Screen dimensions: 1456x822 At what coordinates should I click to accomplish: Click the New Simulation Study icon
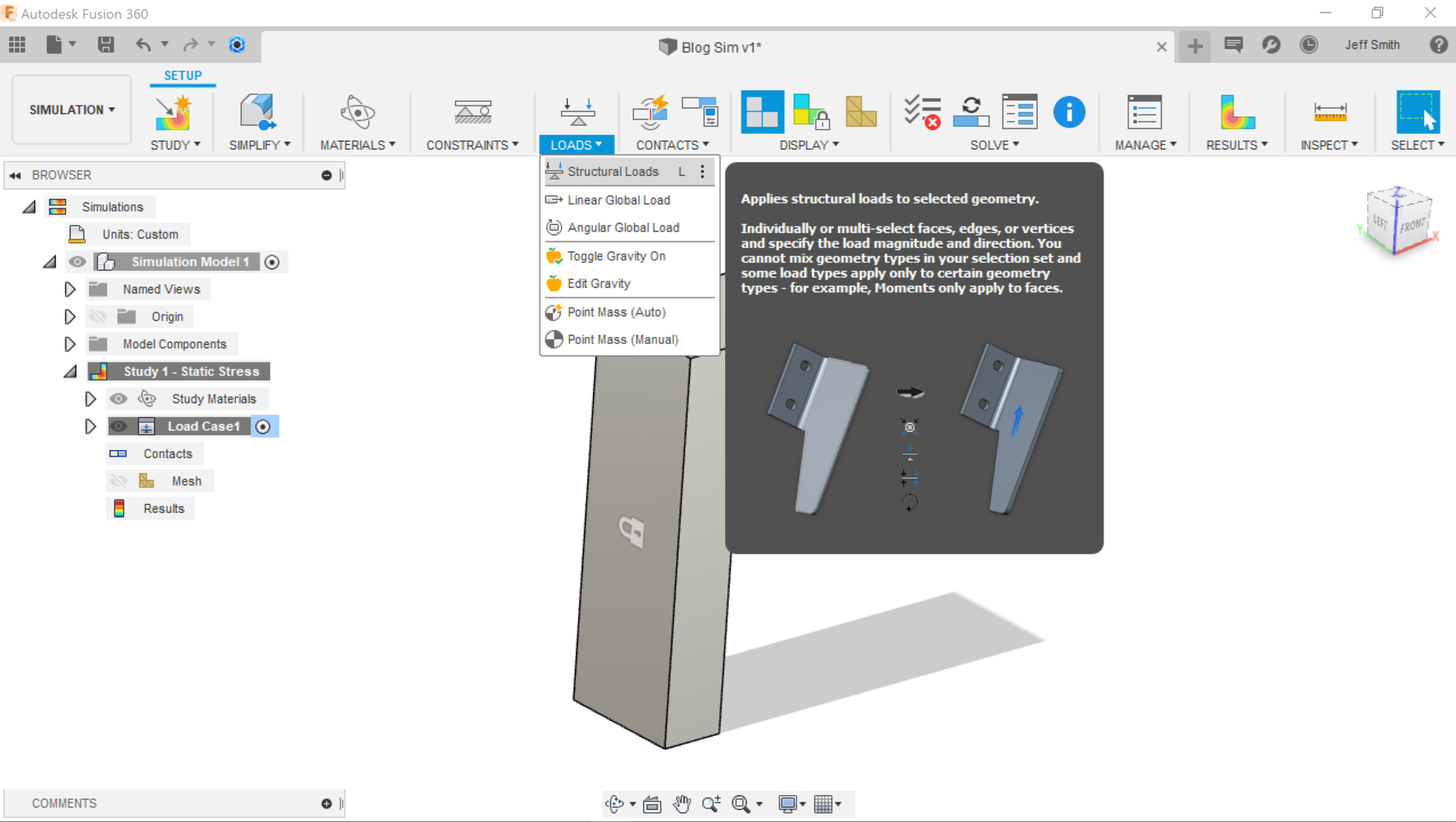pos(173,112)
